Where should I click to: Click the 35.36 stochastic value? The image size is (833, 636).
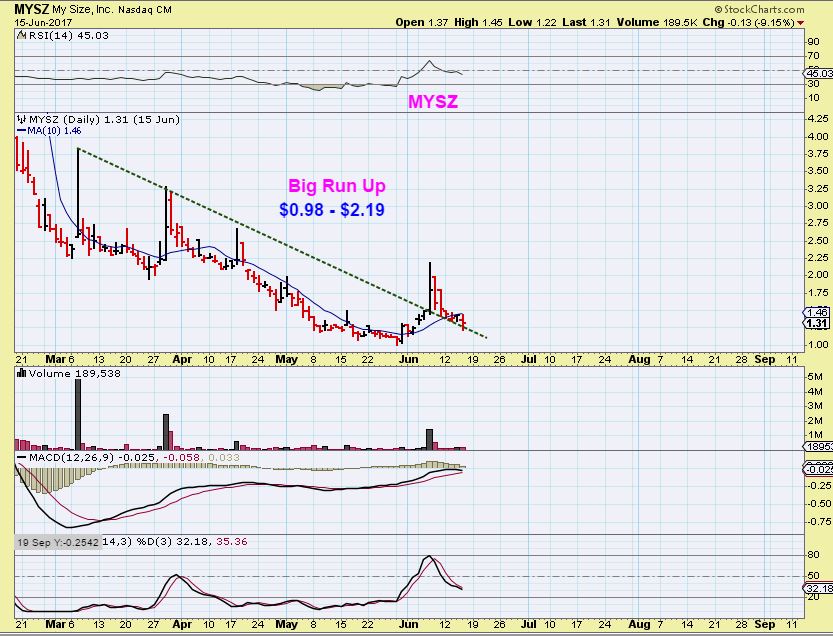coord(232,541)
